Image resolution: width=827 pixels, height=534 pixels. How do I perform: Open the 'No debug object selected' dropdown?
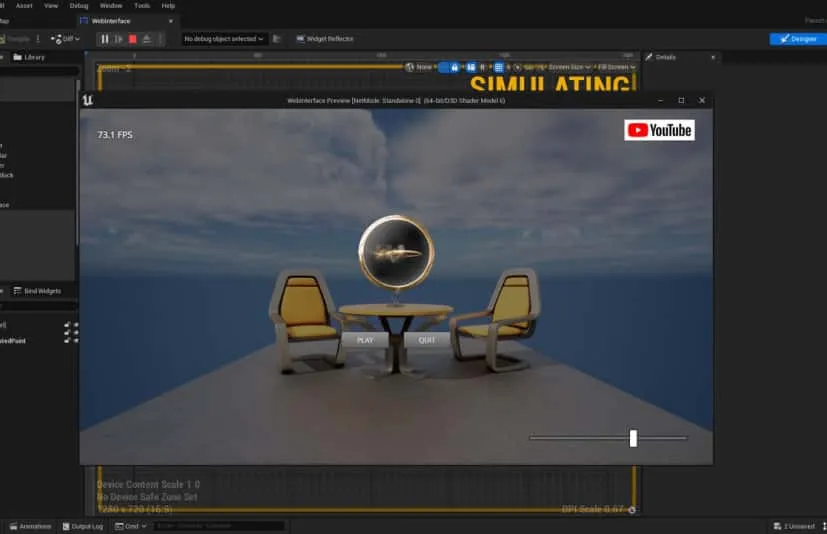click(x=223, y=39)
